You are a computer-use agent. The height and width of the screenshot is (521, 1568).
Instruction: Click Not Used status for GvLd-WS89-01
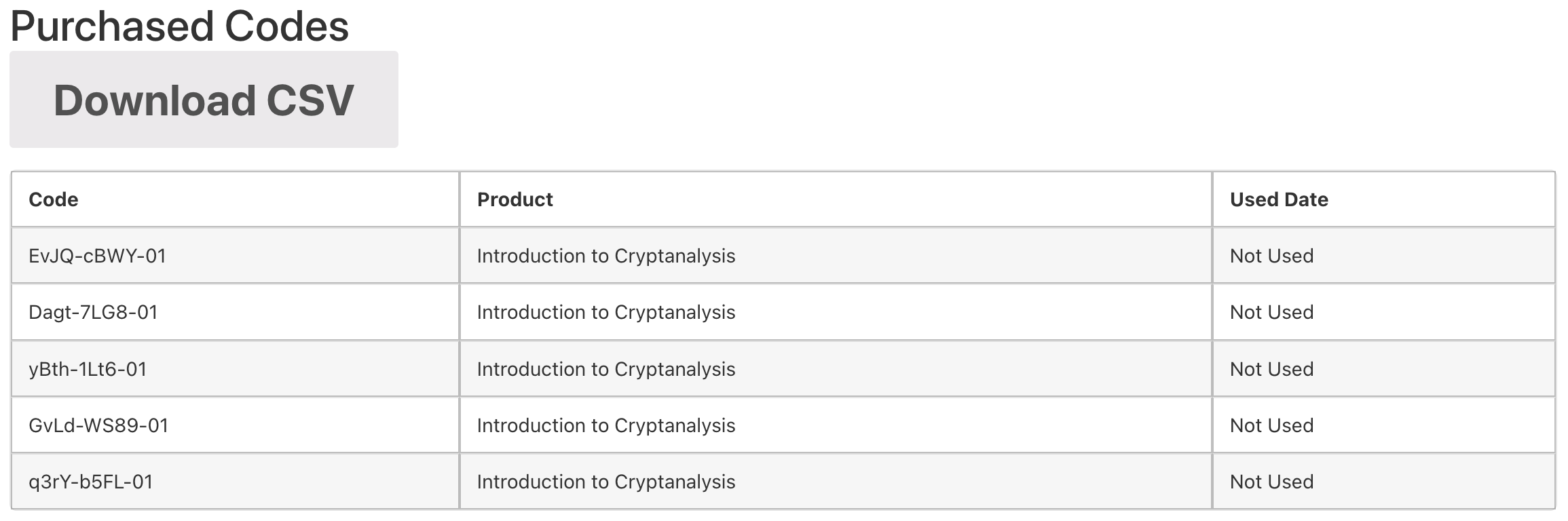pyautogui.click(x=1271, y=425)
